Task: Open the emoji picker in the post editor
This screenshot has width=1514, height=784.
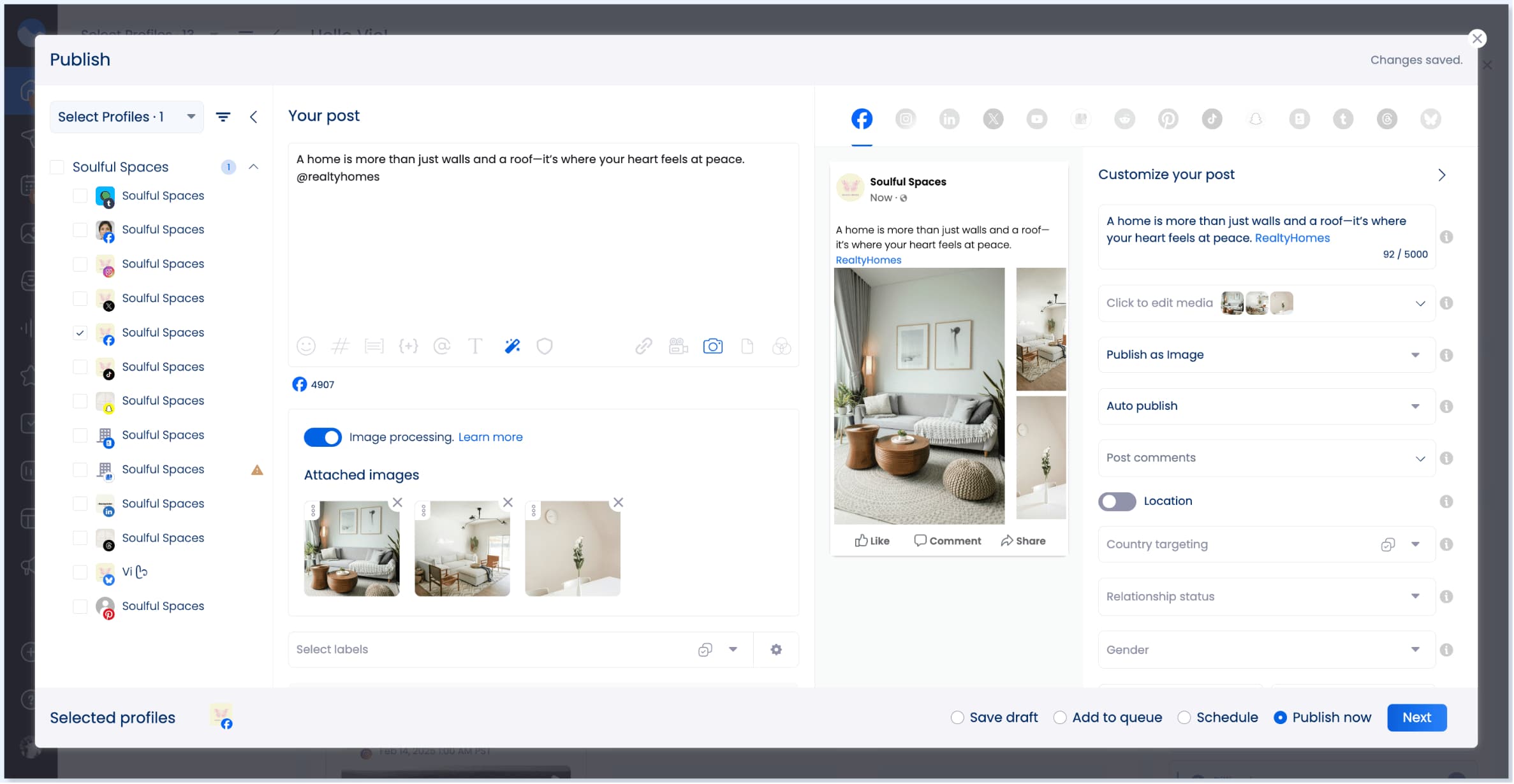Action: coord(306,346)
